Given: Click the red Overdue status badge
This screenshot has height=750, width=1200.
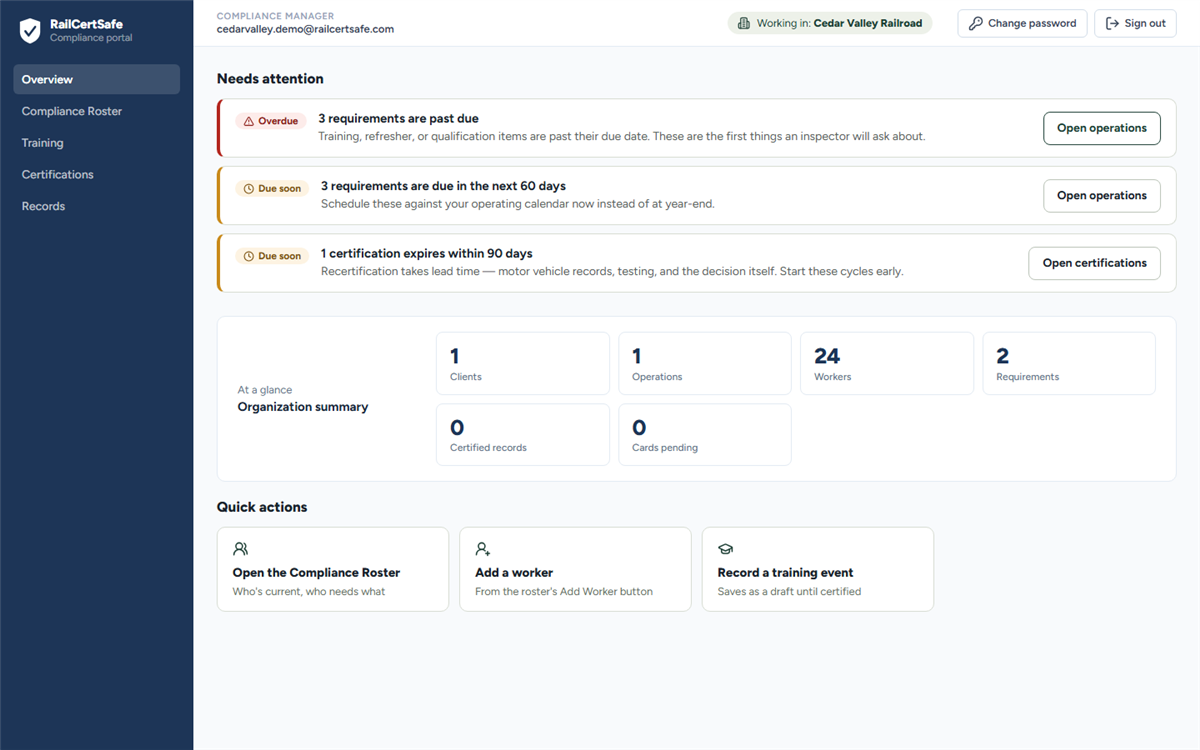Looking at the screenshot, I should coord(271,121).
